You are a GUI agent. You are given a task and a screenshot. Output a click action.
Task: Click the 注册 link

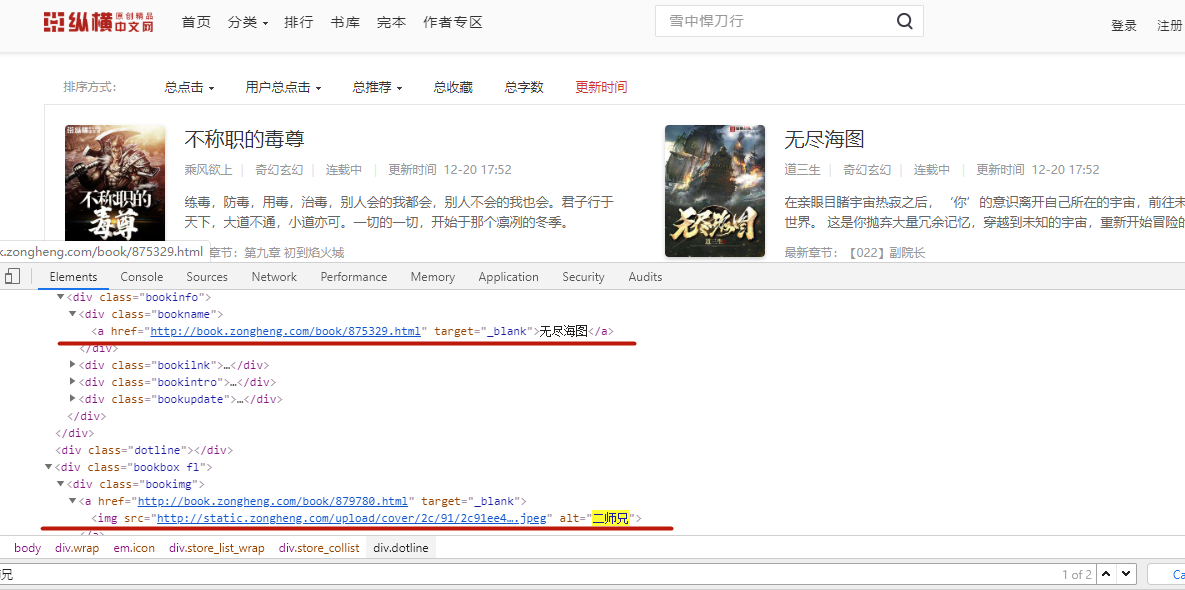(1170, 26)
